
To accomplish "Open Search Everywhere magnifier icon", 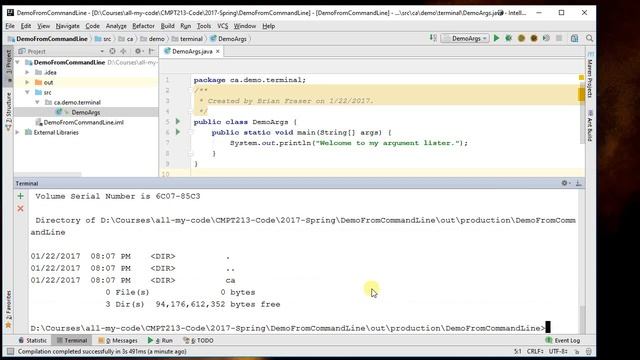I will pyautogui.click(x=589, y=38).
